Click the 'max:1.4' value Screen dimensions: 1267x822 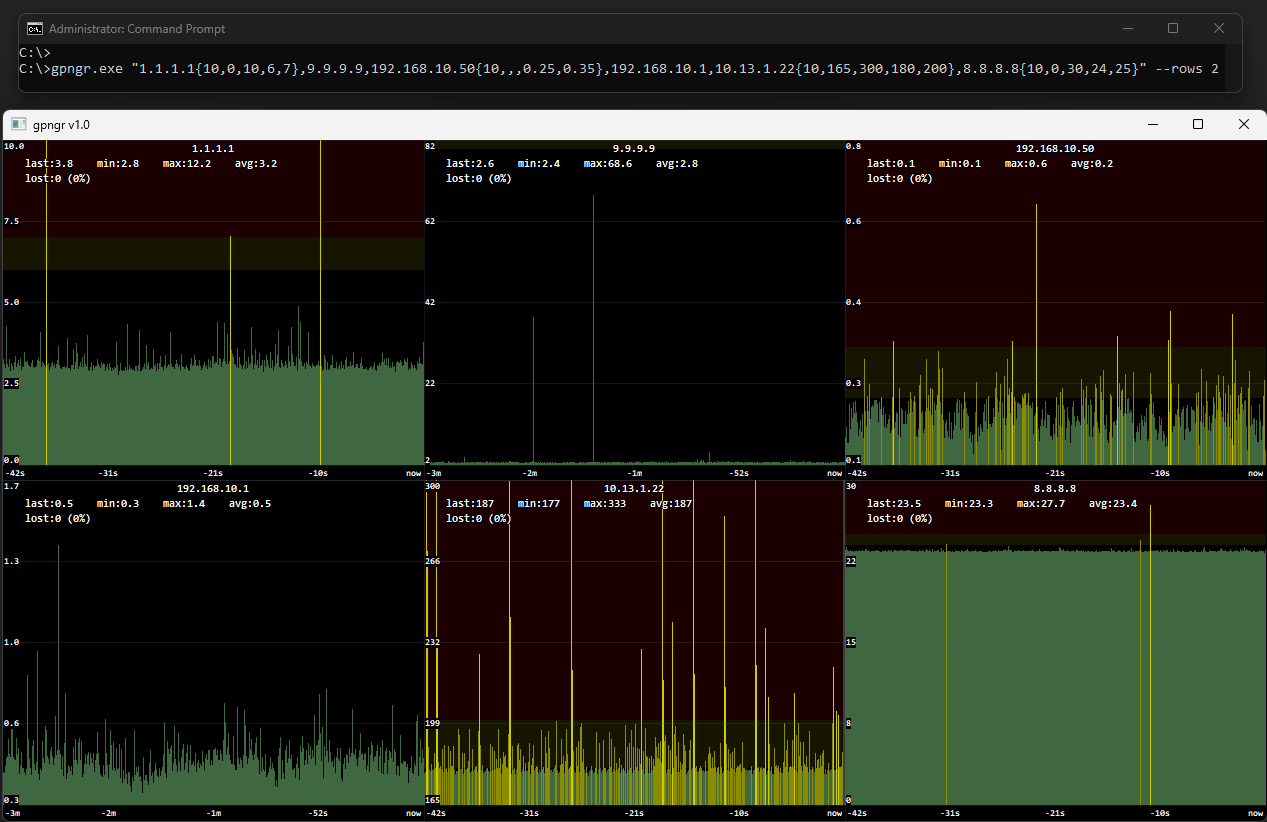184,503
